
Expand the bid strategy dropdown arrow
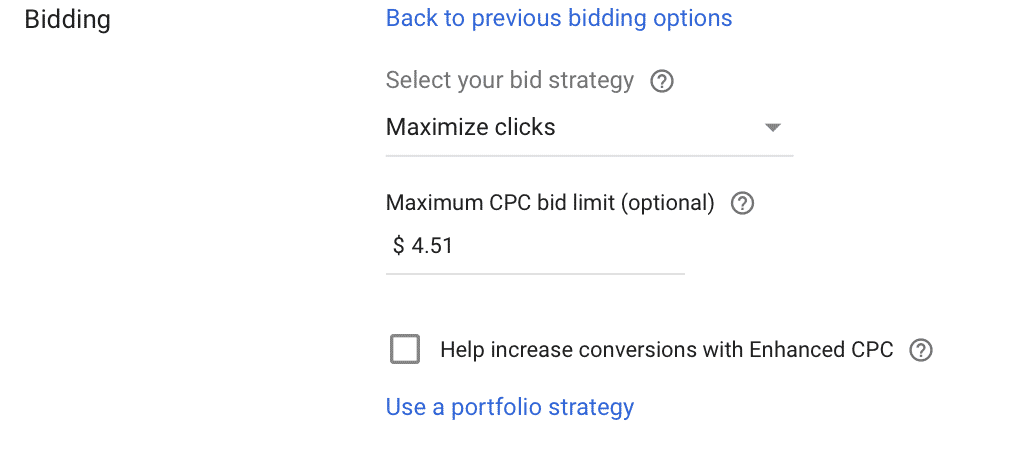pos(773,128)
